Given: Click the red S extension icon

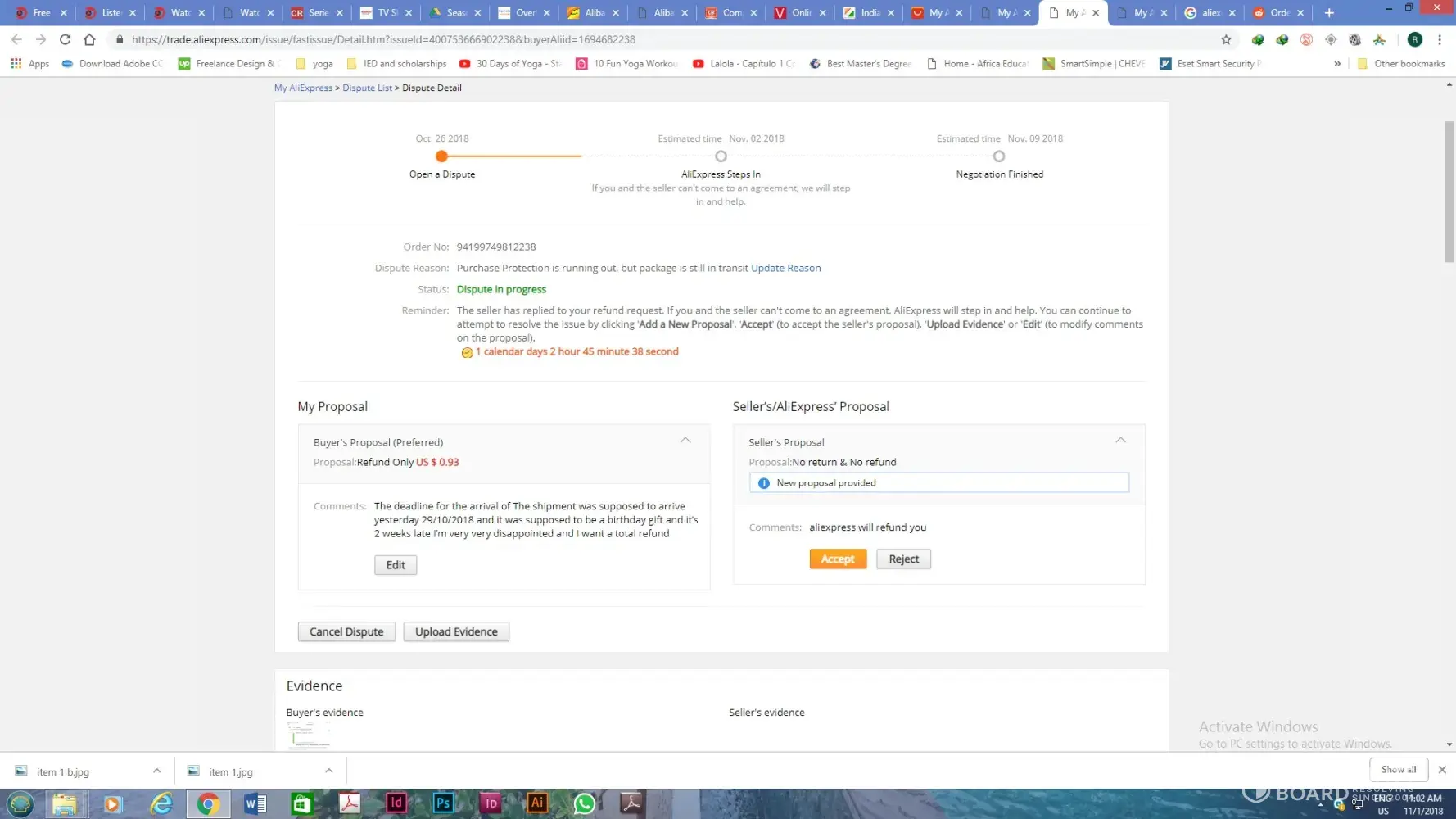Looking at the screenshot, I should tap(1306, 39).
